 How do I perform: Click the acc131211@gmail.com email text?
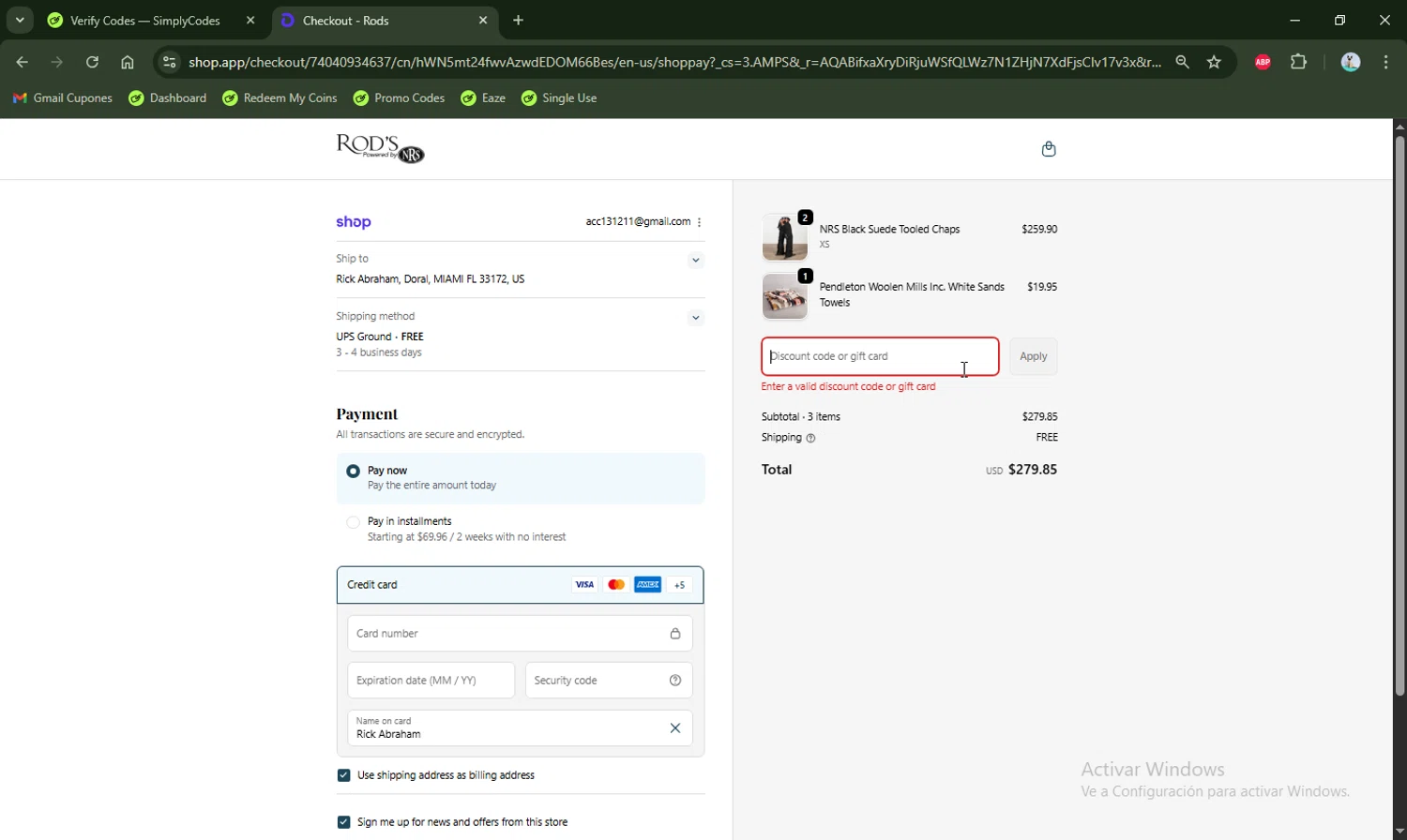point(638,222)
